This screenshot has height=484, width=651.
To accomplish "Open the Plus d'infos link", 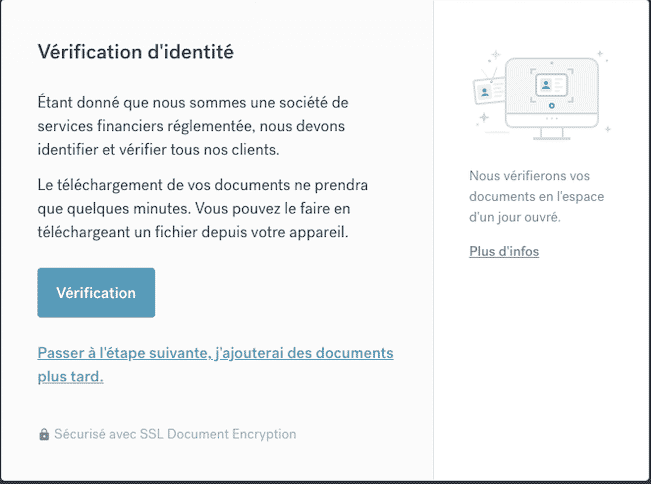I will pyautogui.click(x=504, y=251).
